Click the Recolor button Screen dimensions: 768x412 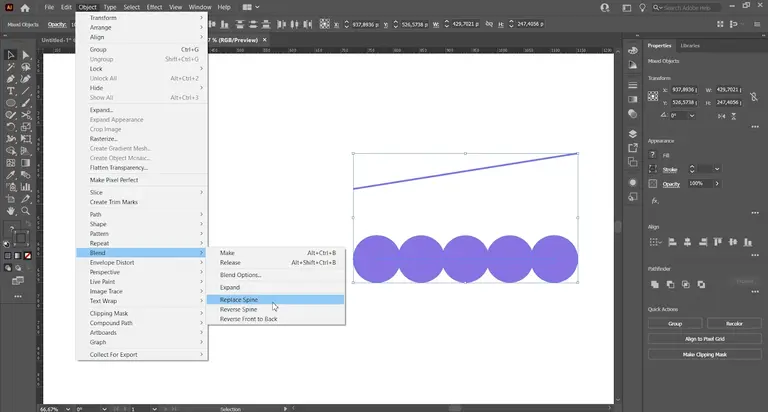tap(734, 323)
